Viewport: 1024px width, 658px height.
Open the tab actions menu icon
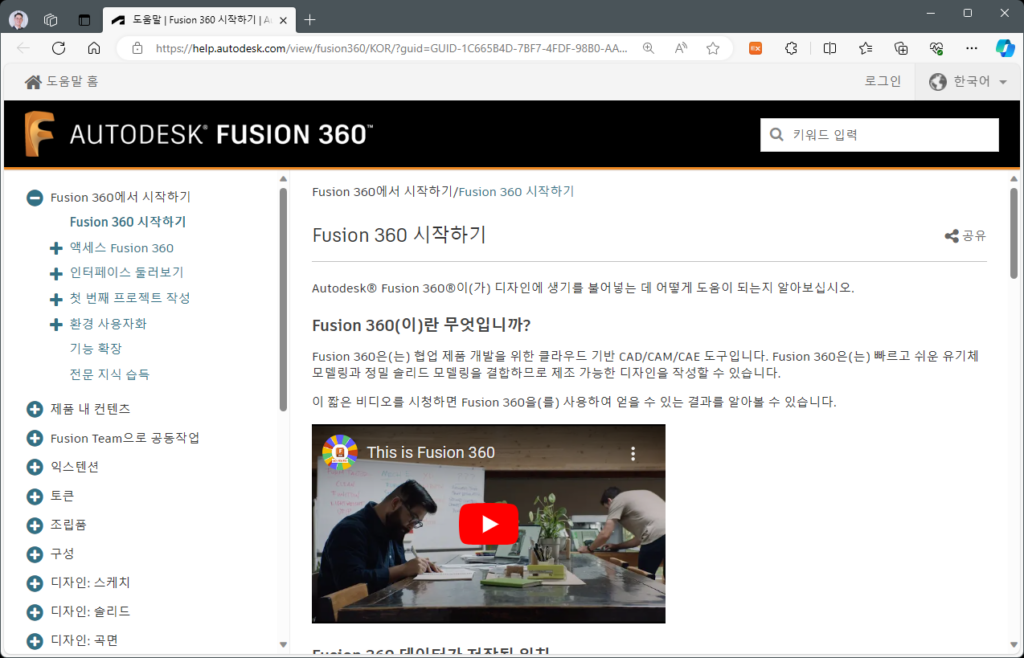84,20
